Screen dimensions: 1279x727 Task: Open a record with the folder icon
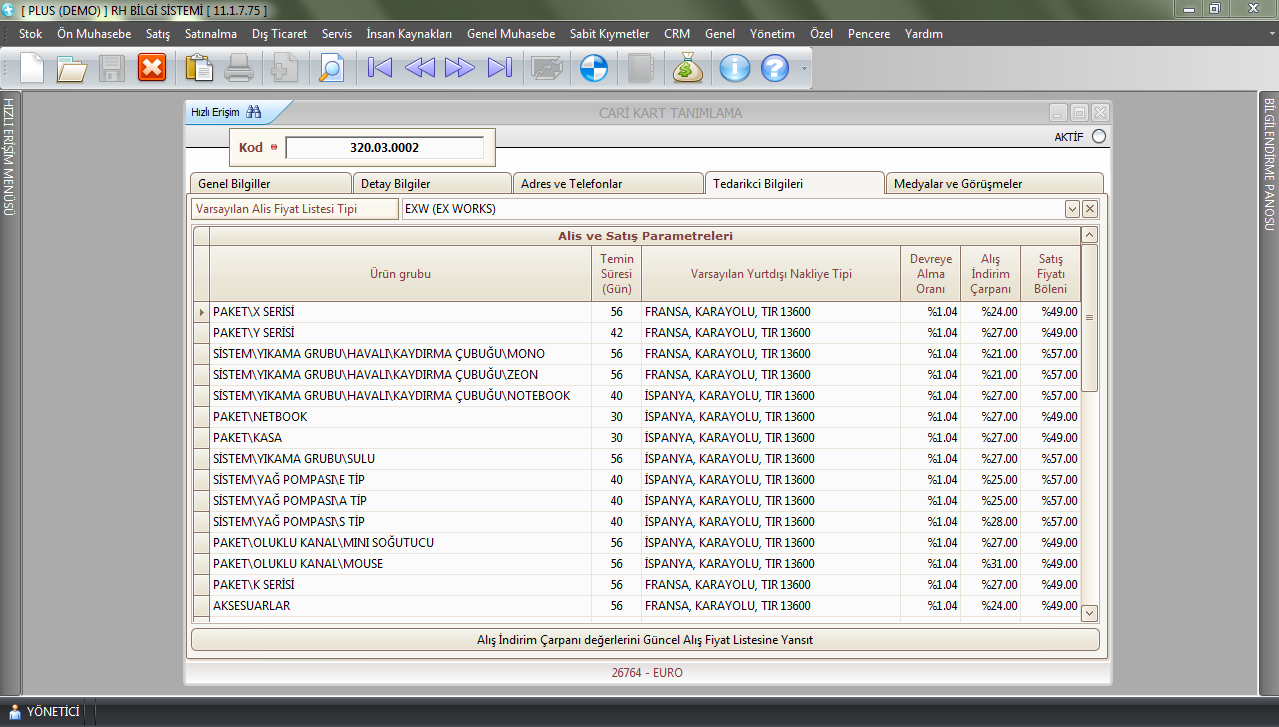72,68
